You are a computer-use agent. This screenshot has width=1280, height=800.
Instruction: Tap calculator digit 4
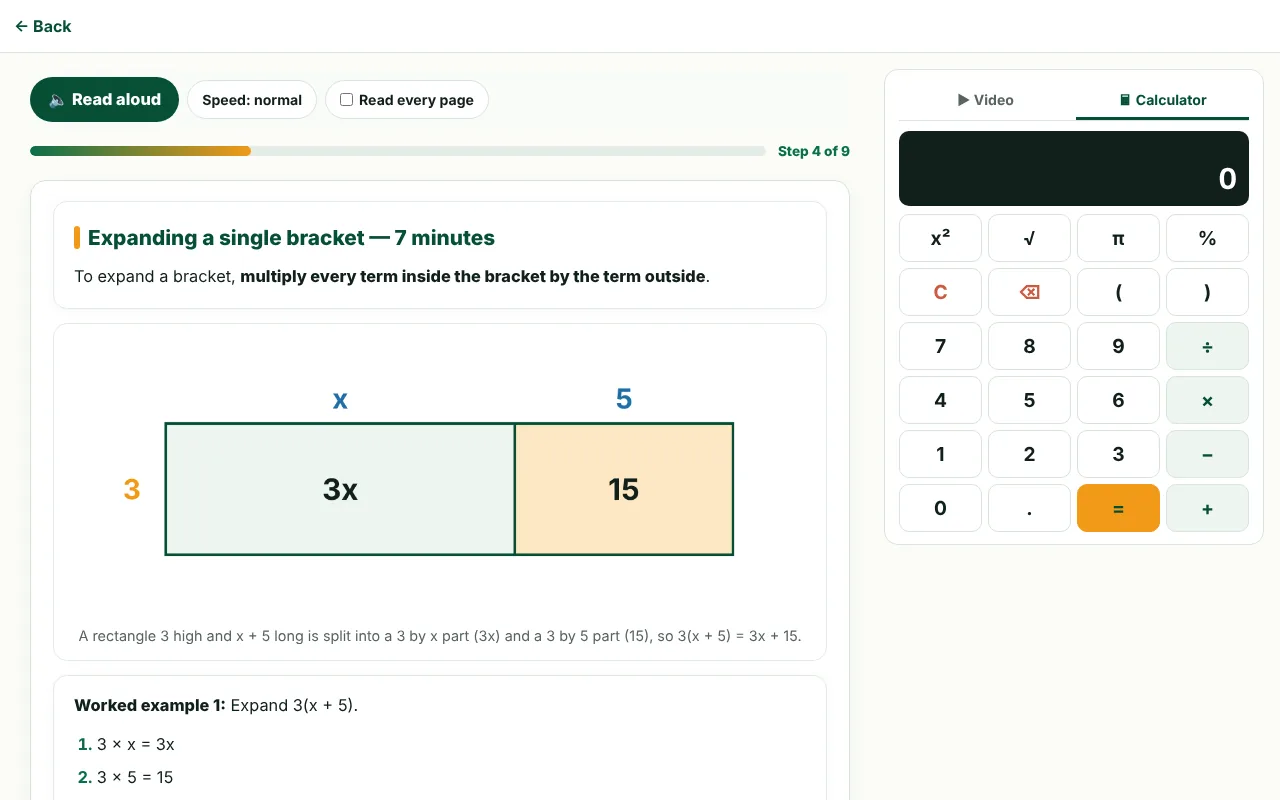[940, 400]
